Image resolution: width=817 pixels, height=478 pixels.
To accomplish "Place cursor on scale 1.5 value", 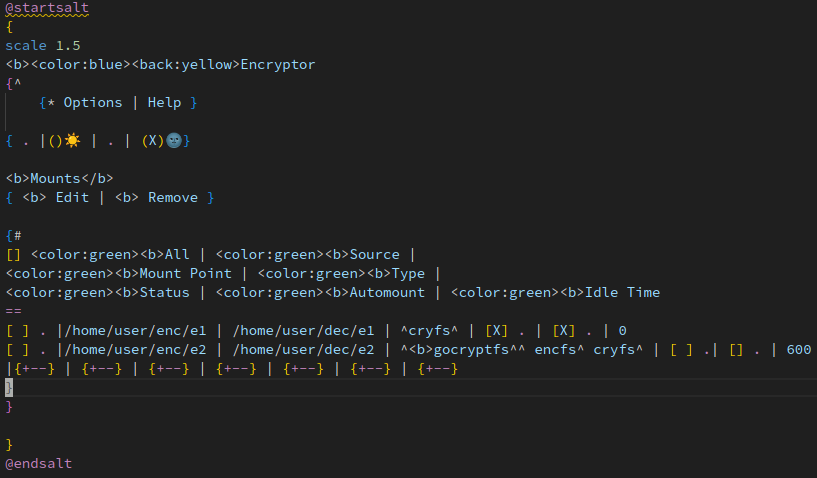I will [x=68, y=46].
